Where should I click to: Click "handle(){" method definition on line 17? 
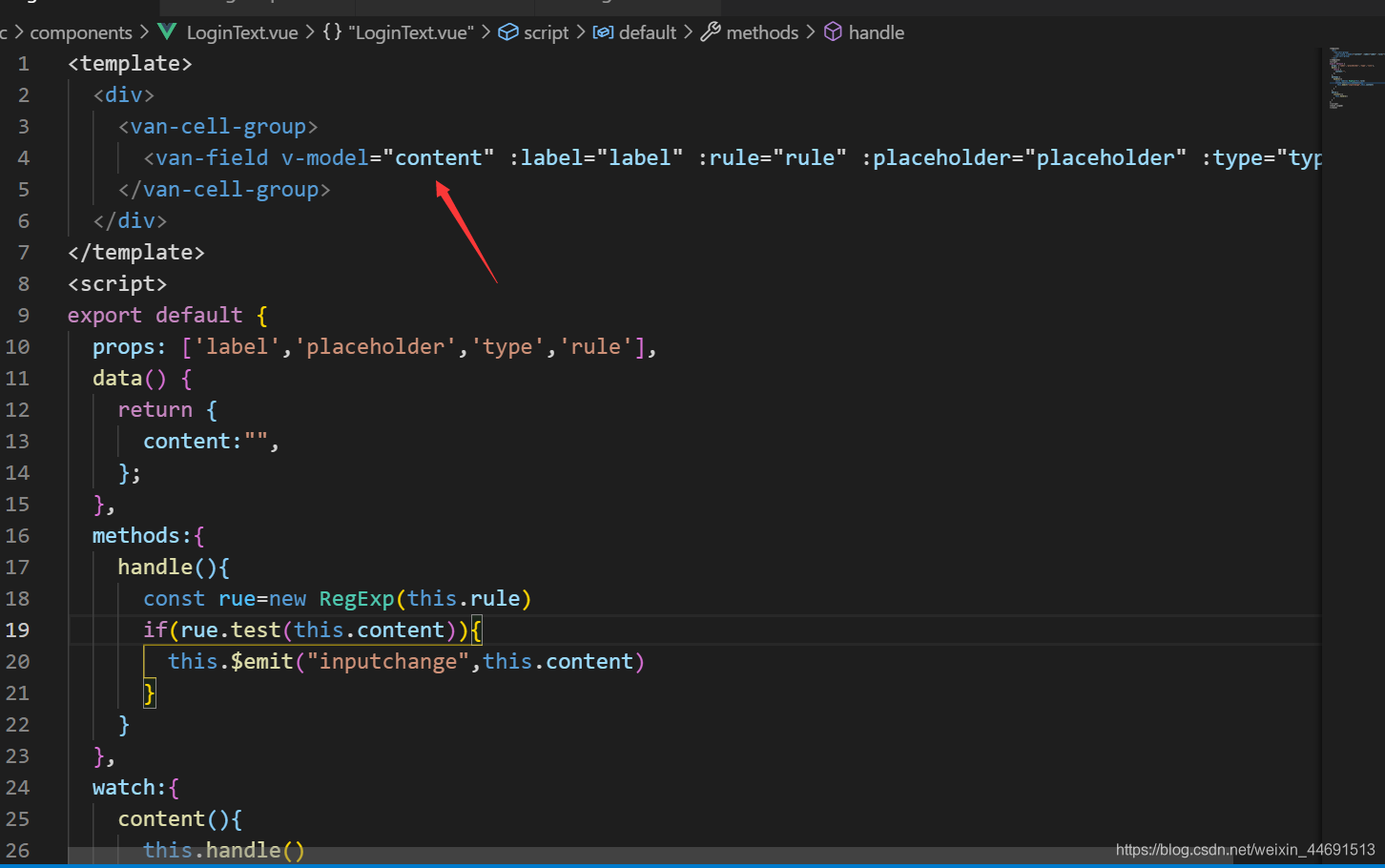click(x=174, y=567)
